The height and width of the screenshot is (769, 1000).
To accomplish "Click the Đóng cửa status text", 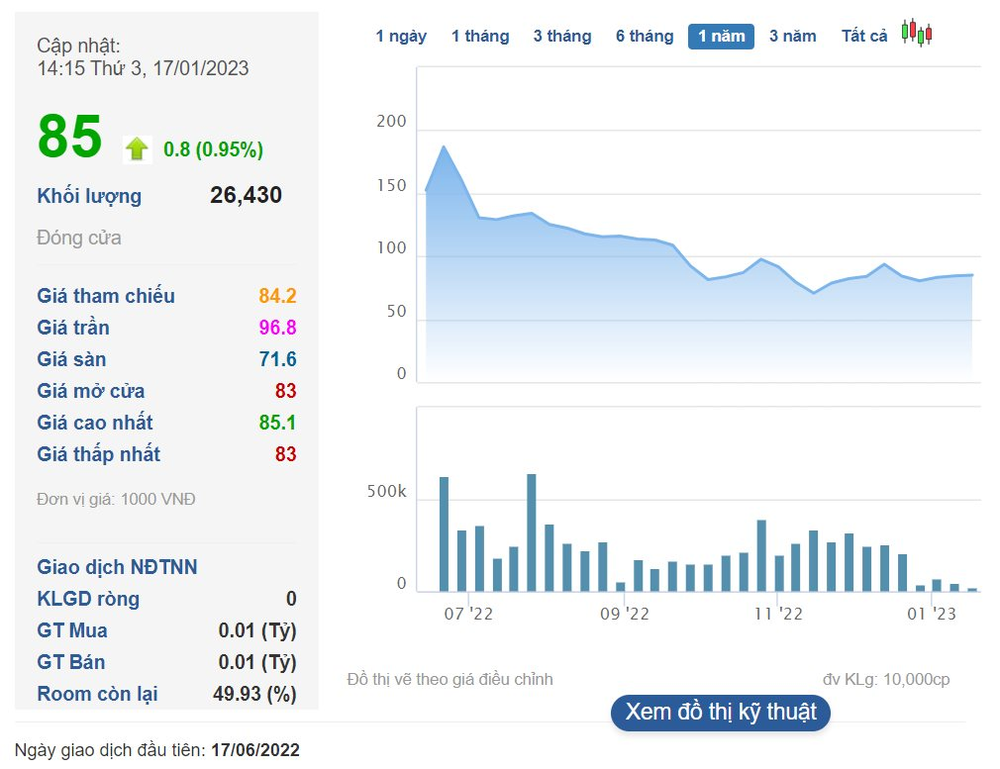I will pyautogui.click(x=79, y=238).
